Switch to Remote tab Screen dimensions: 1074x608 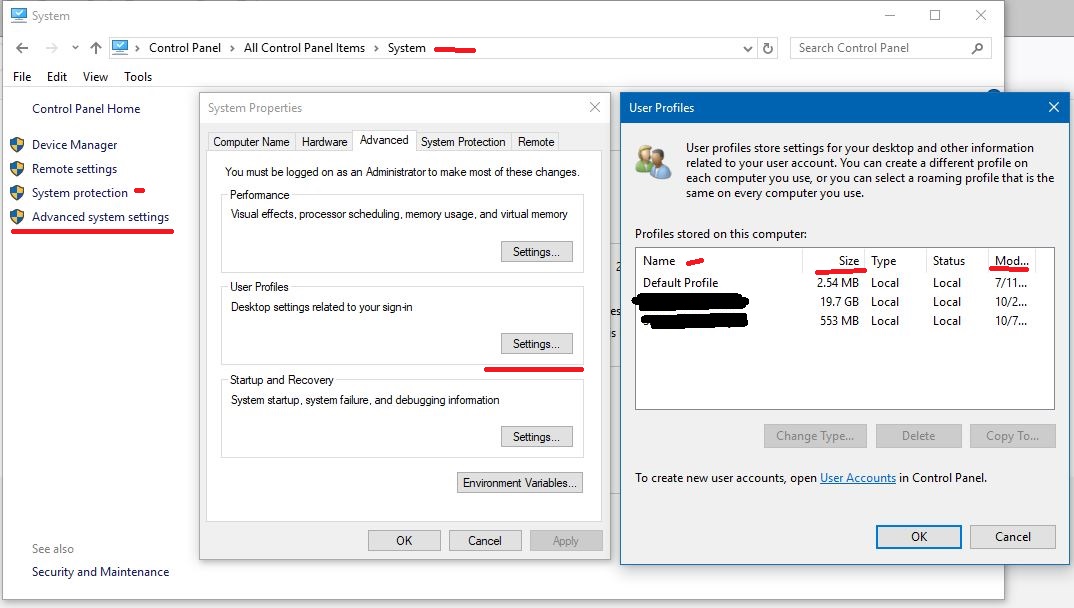536,142
